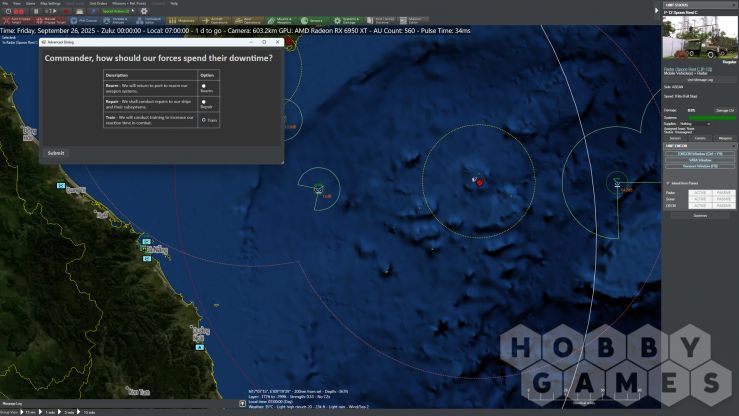Open the Magazines window
This screenshot has height=416, width=739.
[x=182, y=20]
